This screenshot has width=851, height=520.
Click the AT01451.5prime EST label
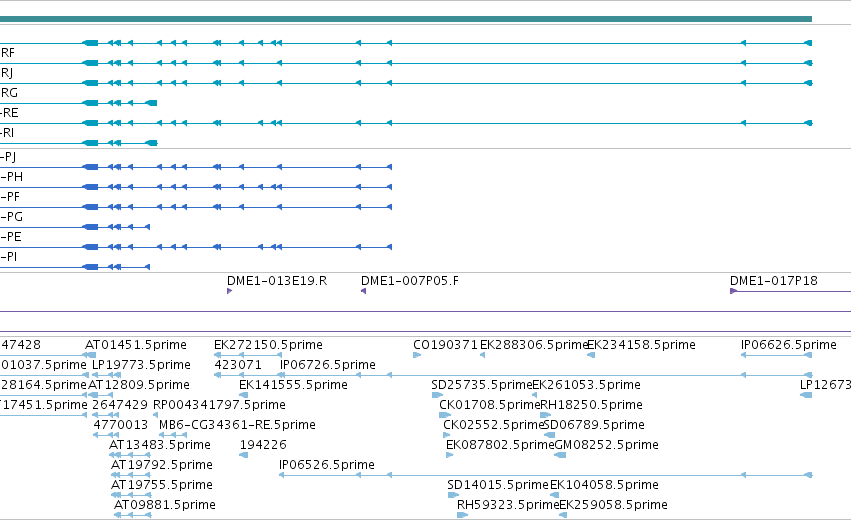[136, 345]
